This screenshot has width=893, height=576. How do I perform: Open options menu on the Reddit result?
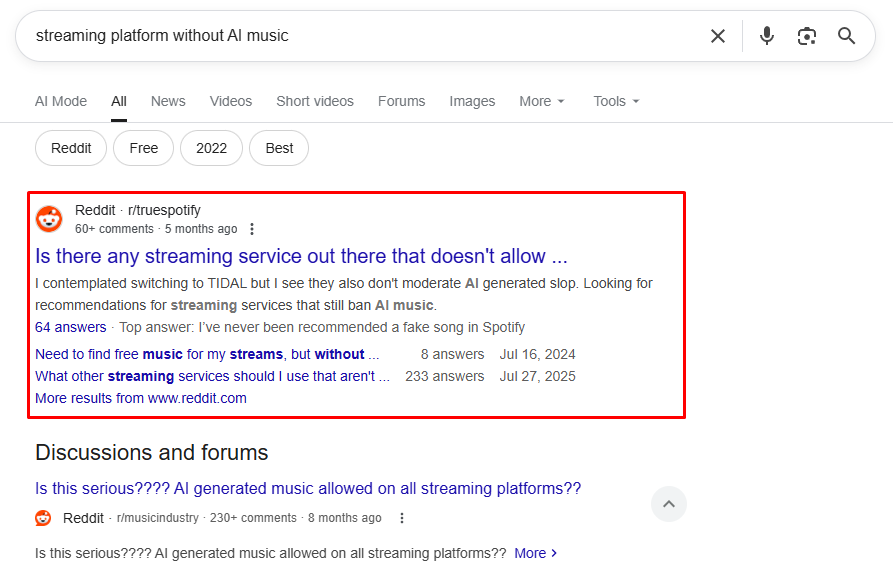point(252,229)
